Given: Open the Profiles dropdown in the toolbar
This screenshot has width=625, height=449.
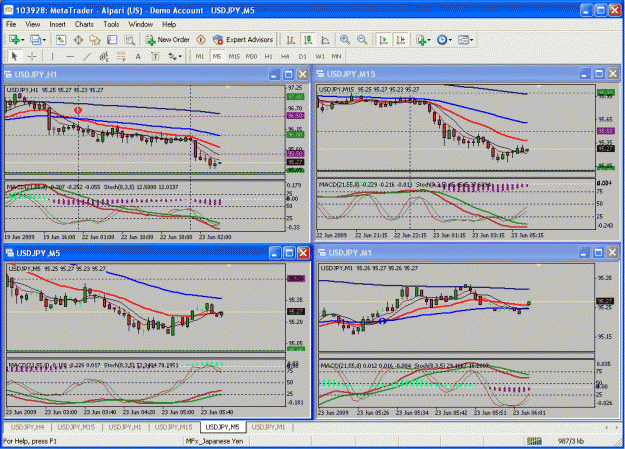Looking at the screenshot, I should [x=38, y=39].
